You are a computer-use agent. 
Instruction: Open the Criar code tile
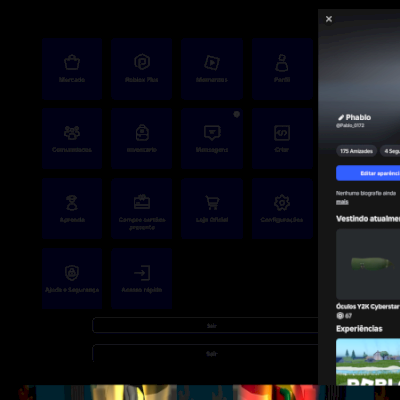coord(282,138)
